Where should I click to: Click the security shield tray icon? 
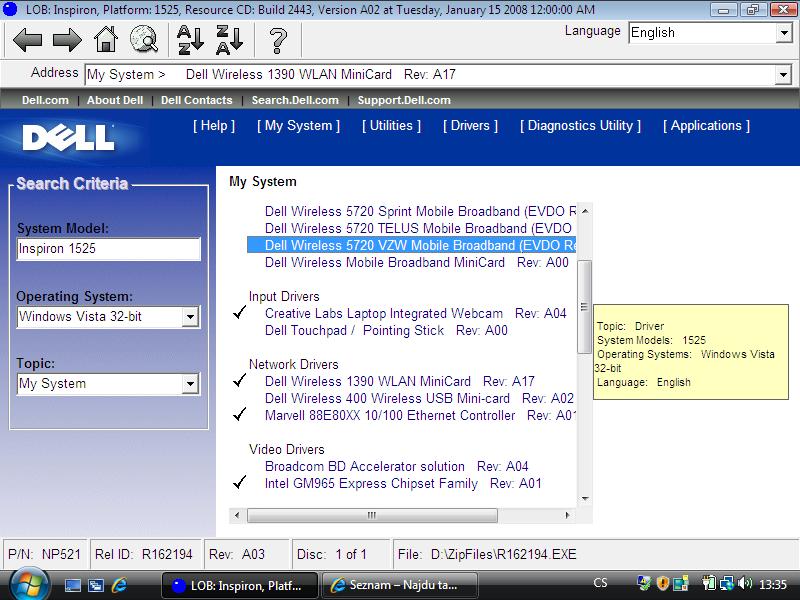coord(662,583)
